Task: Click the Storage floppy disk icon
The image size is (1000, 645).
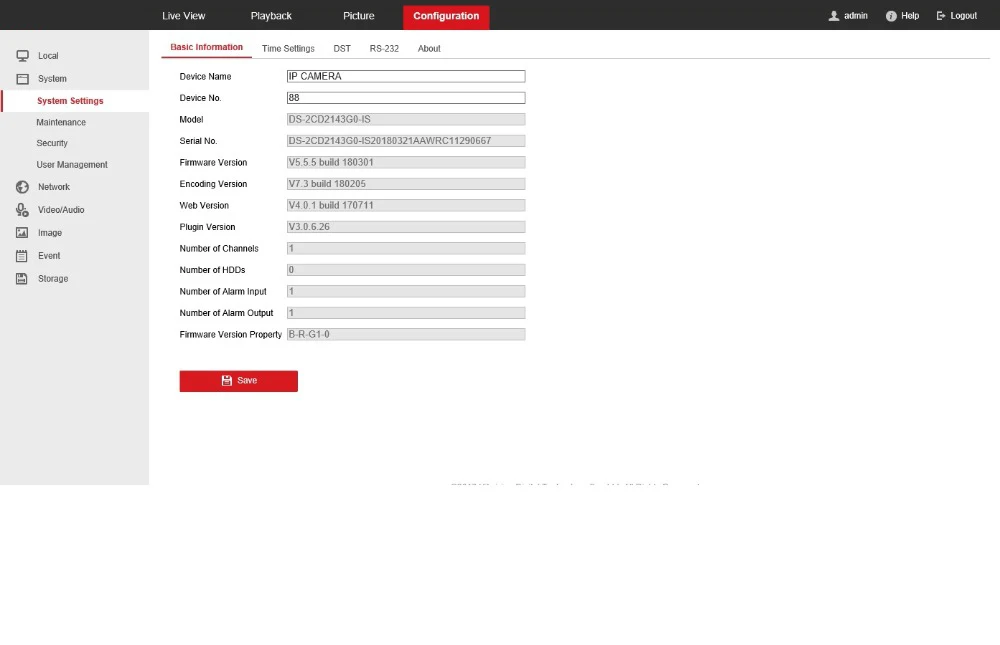Action: click(22, 279)
